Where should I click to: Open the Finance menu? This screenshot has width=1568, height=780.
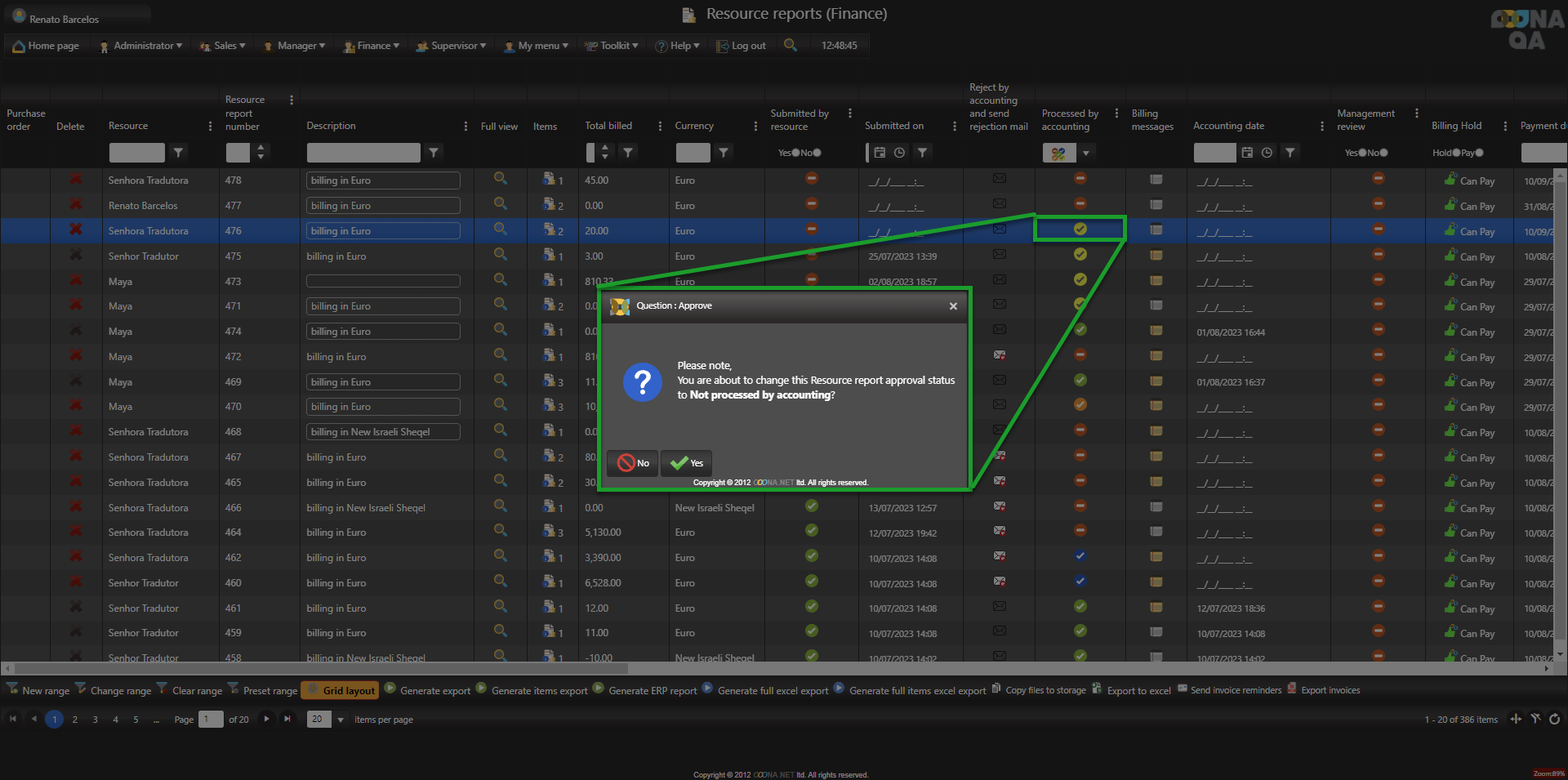click(x=372, y=46)
